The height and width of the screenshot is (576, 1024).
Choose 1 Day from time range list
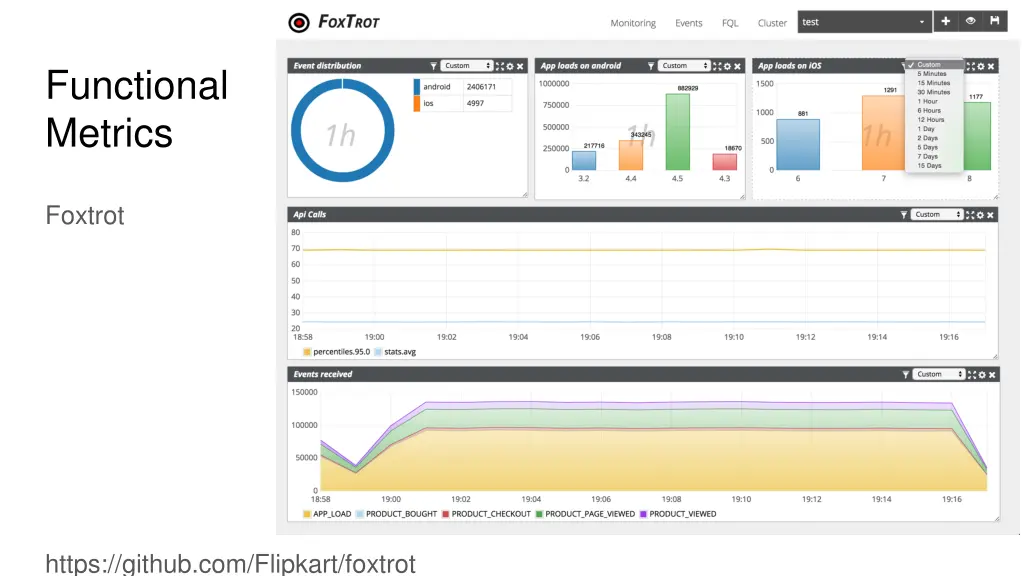coord(935,129)
